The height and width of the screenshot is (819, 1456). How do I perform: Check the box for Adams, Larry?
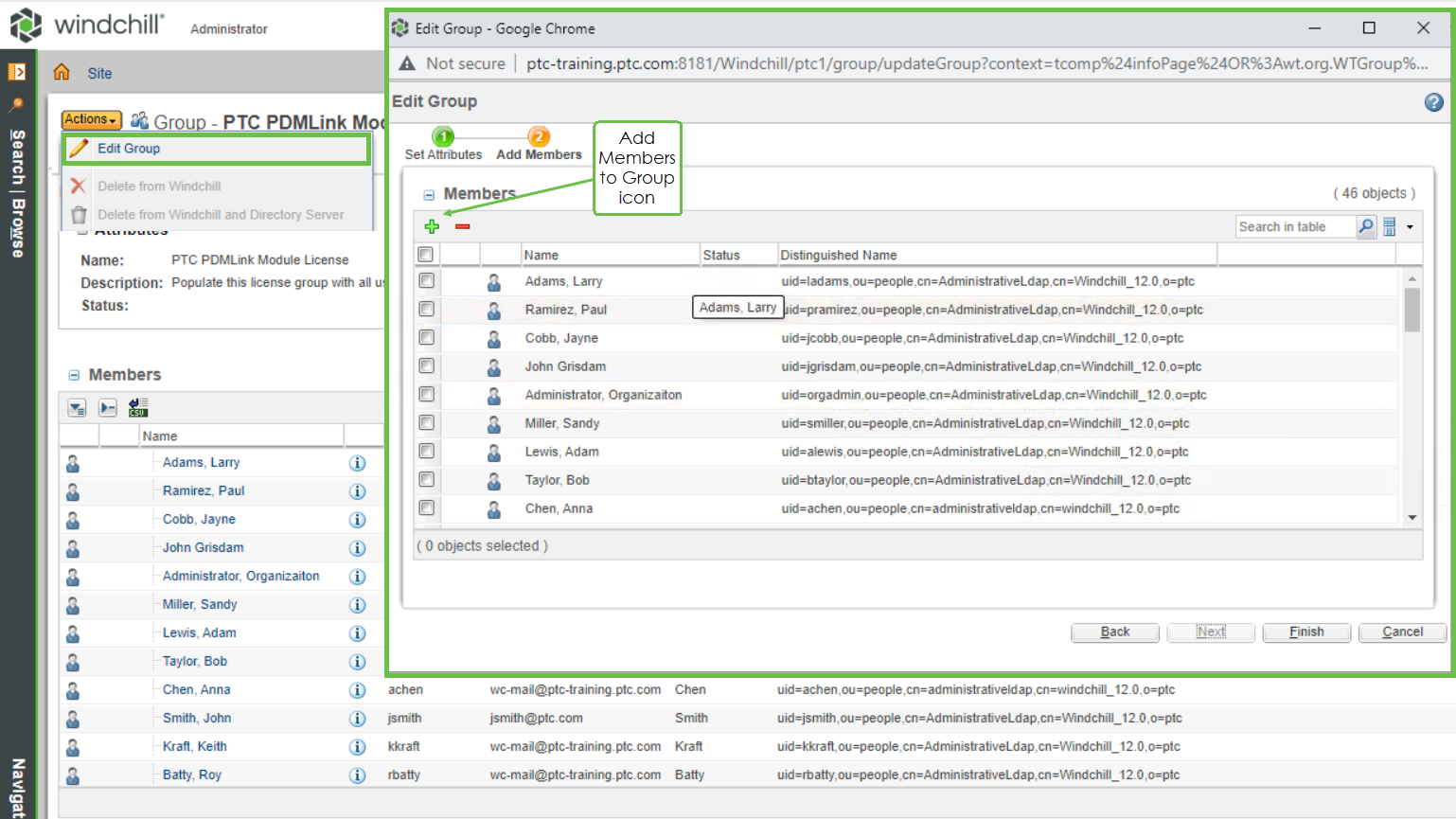pyautogui.click(x=427, y=280)
